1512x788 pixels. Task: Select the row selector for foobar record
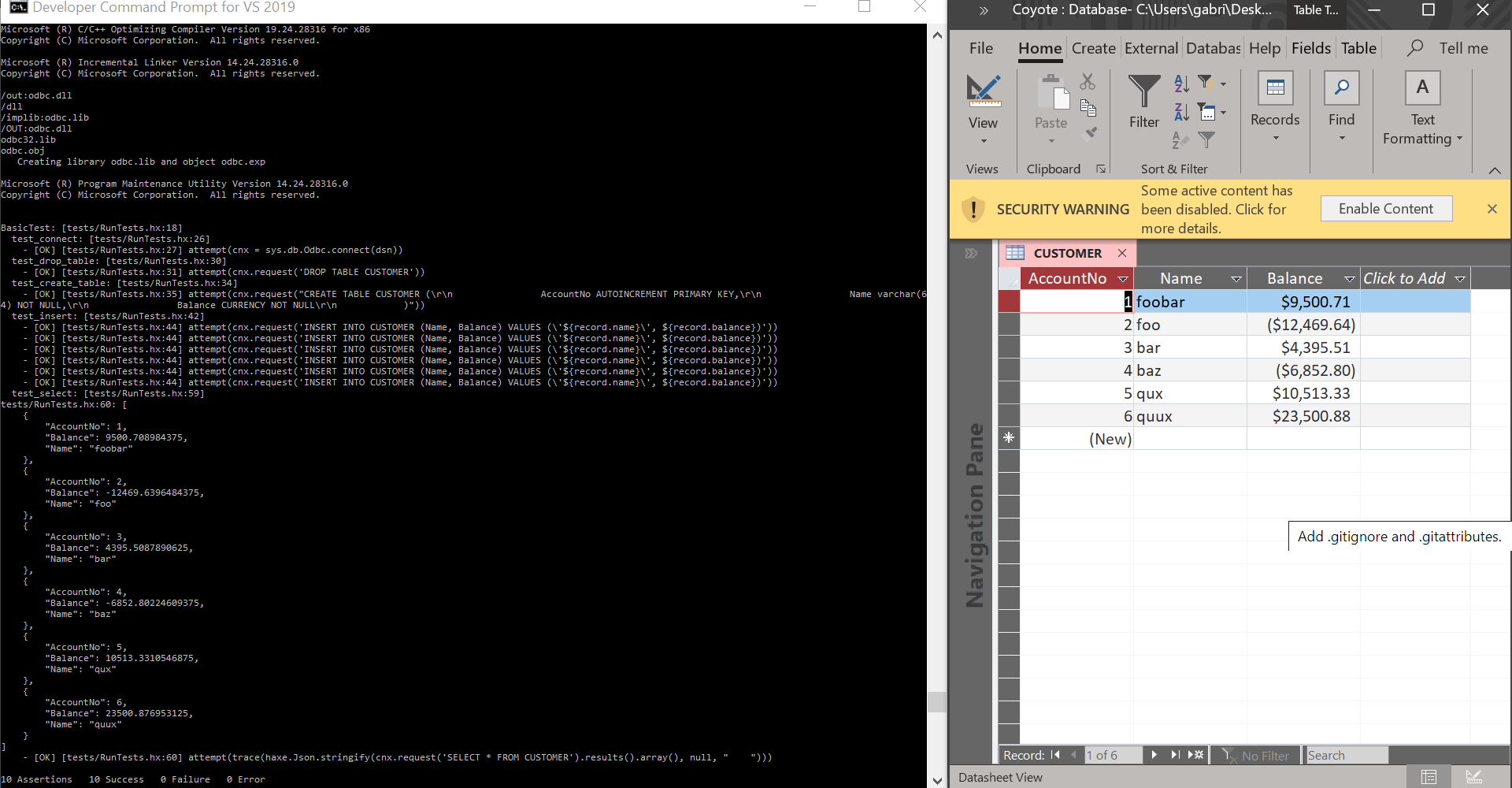click(x=1009, y=301)
